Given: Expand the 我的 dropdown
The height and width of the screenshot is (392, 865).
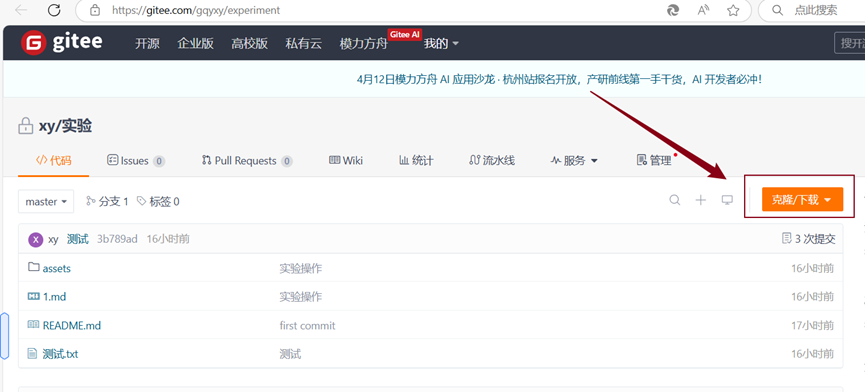Looking at the screenshot, I should (441, 44).
